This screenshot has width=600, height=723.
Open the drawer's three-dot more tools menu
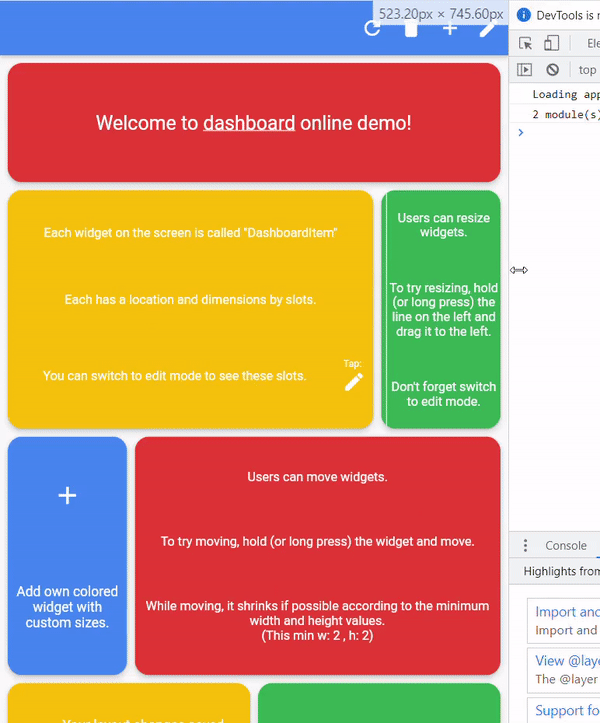pos(526,545)
